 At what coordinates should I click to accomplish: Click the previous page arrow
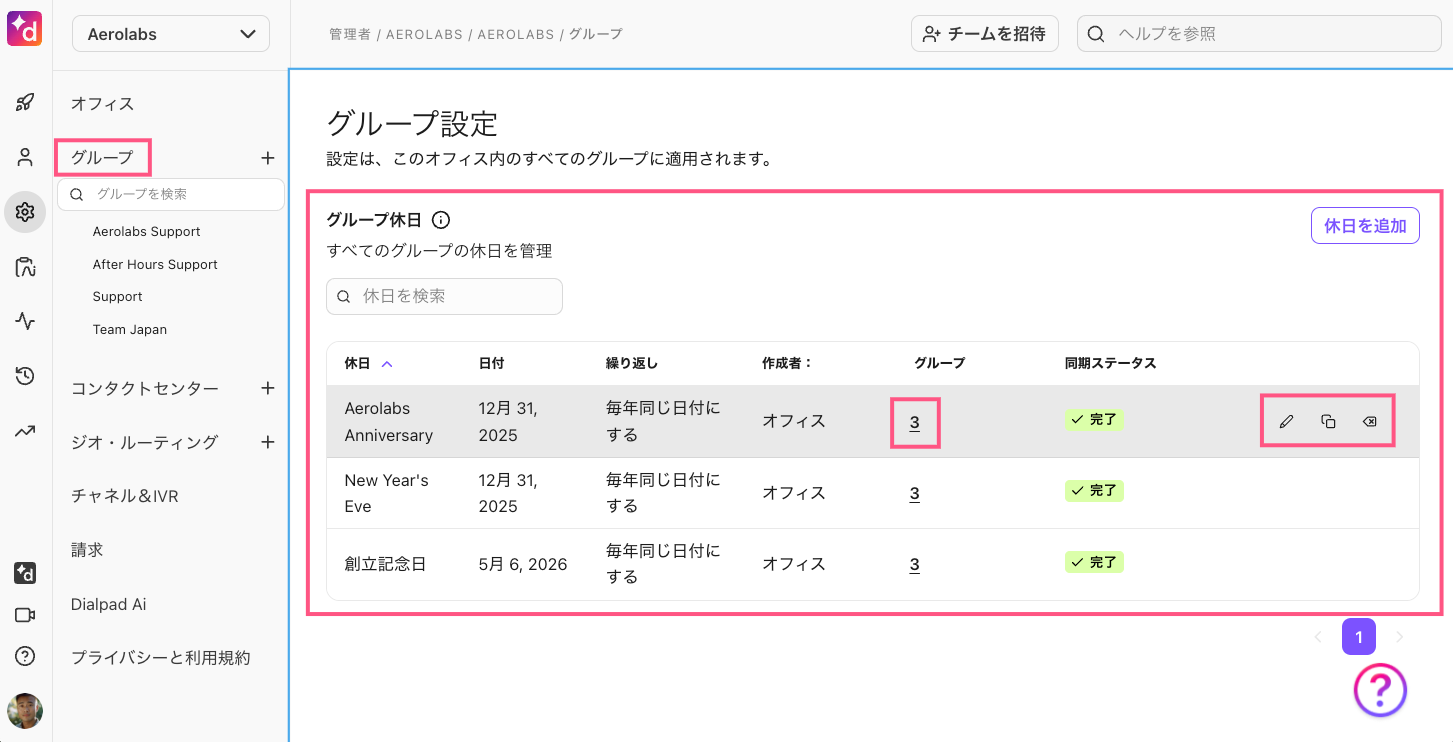pyautogui.click(x=1318, y=637)
